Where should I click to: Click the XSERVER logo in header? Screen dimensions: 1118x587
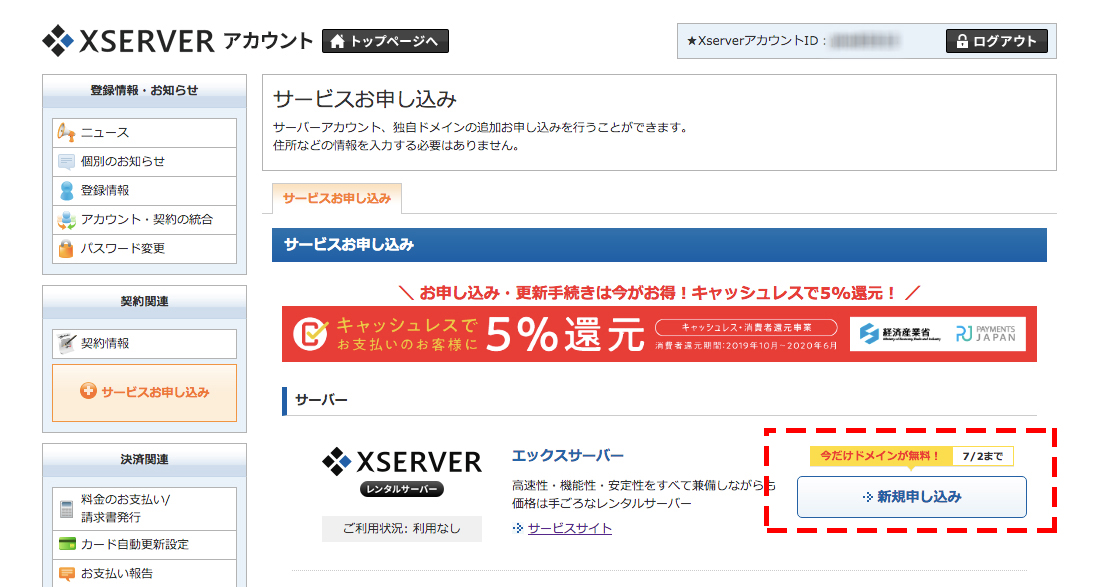click(128, 41)
